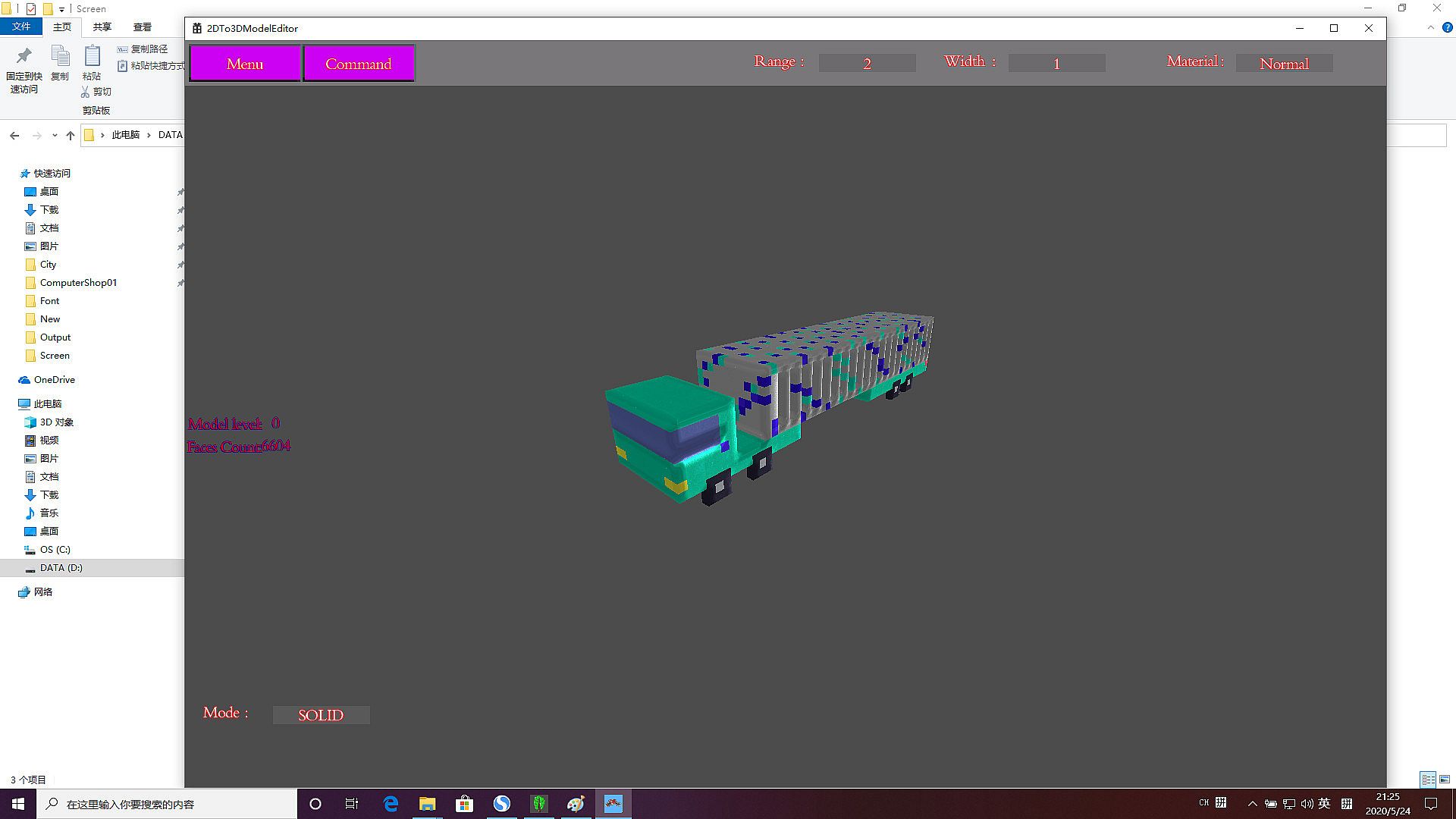The height and width of the screenshot is (819, 1456).
Task: Open the Home (主页) ribbon tab
Action: pyautogui.click(x=62, y=27)
